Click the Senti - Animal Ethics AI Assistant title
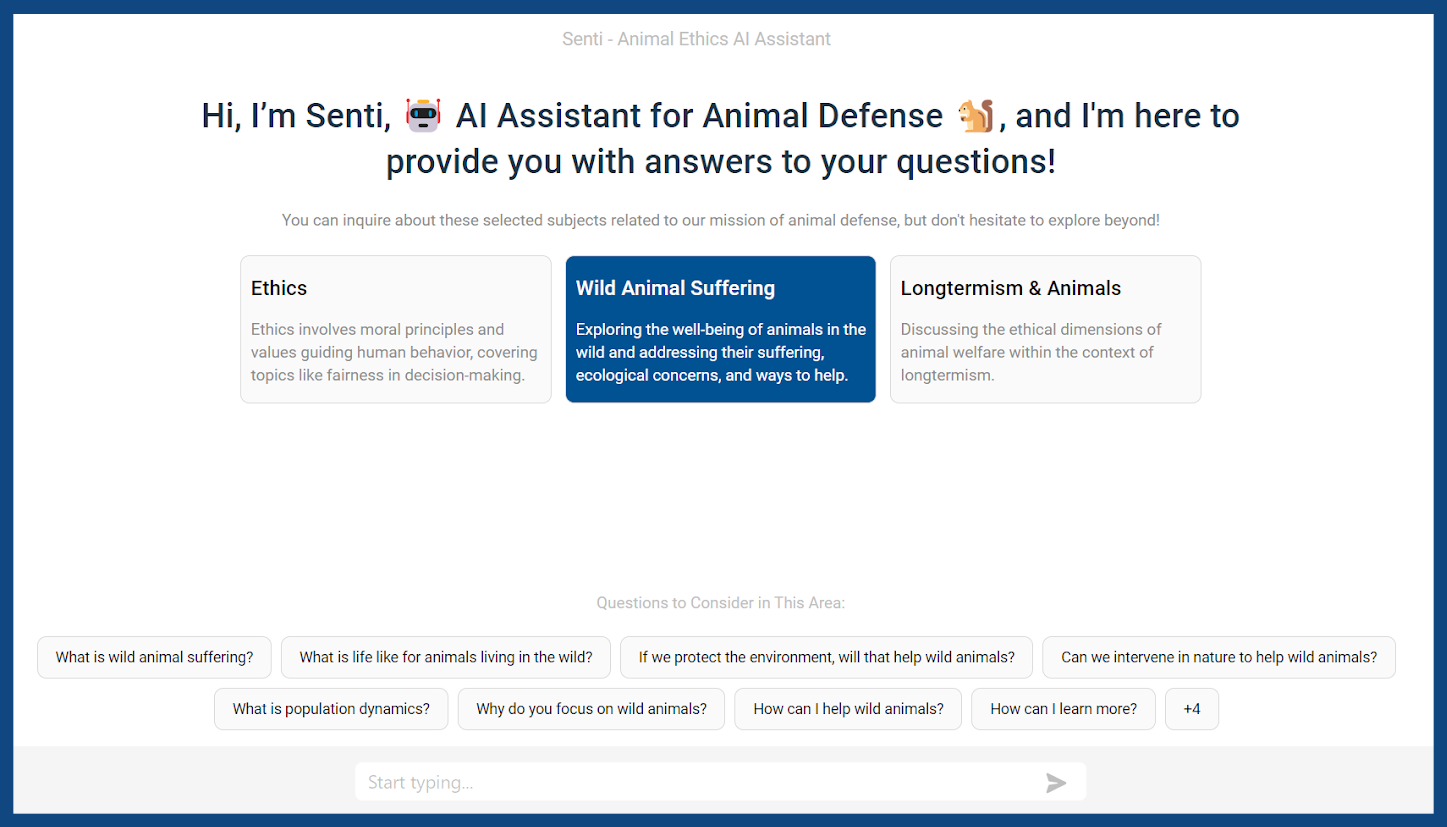Image resolution: width=1447 pixels, height=827 pixels. click(x=696, y=39)
